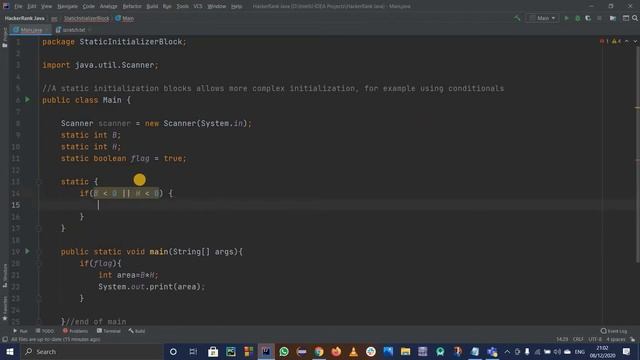Open the Structure tool window stripe

click(x=5, y=276)
